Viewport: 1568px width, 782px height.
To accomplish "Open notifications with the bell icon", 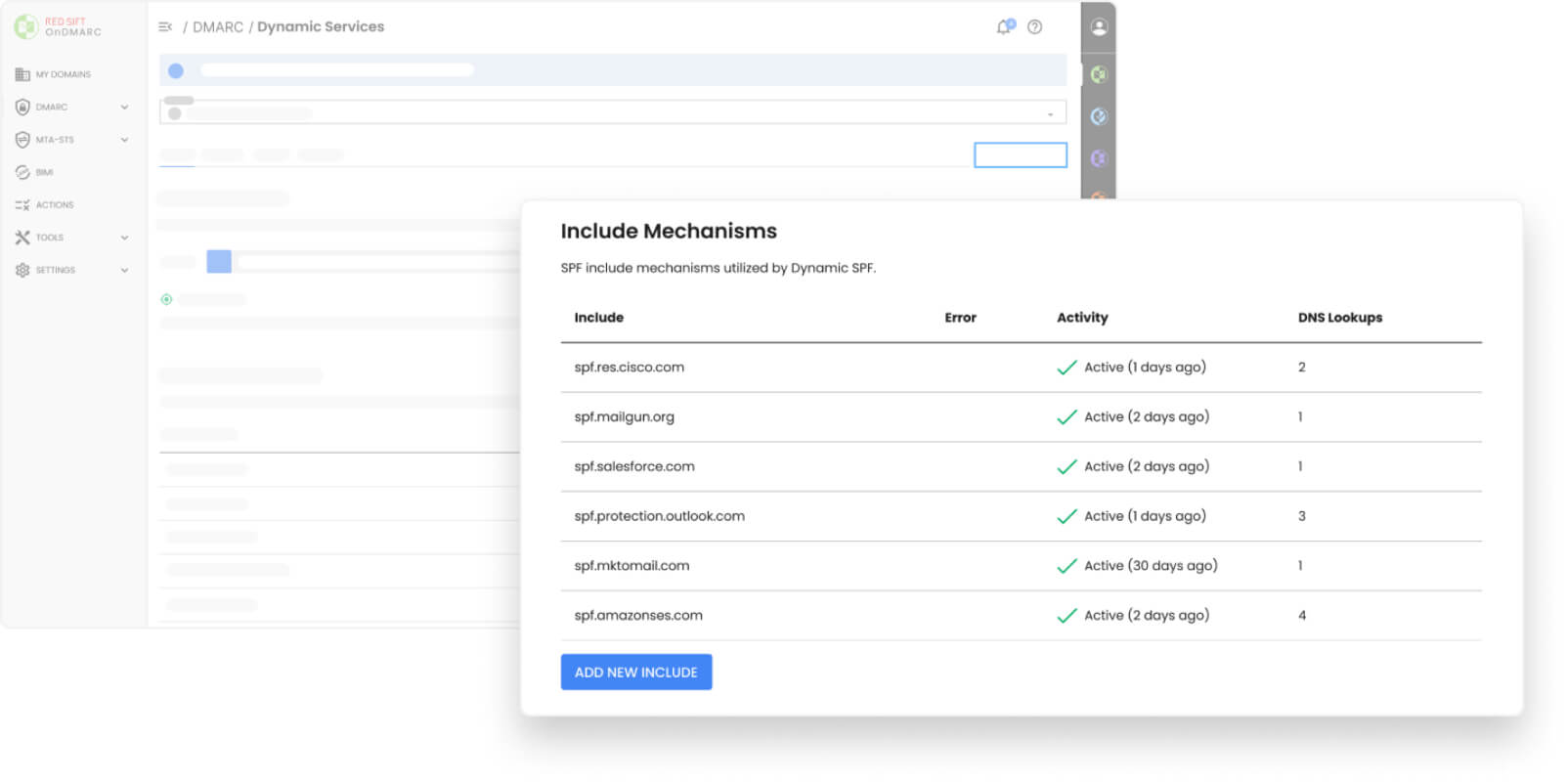I will pos(1004,26).
